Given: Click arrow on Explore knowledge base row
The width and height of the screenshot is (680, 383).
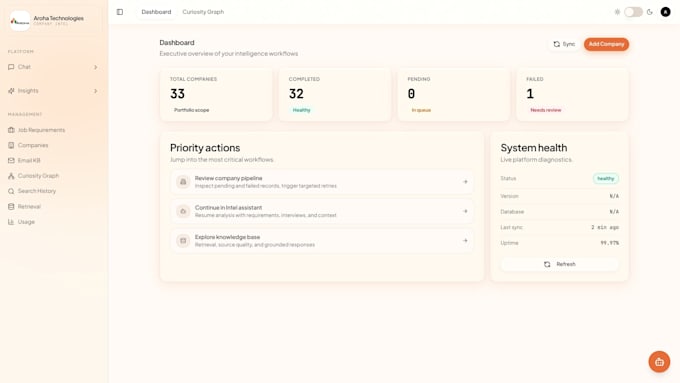Looking at the screenshot, I should tap(465, 241).
